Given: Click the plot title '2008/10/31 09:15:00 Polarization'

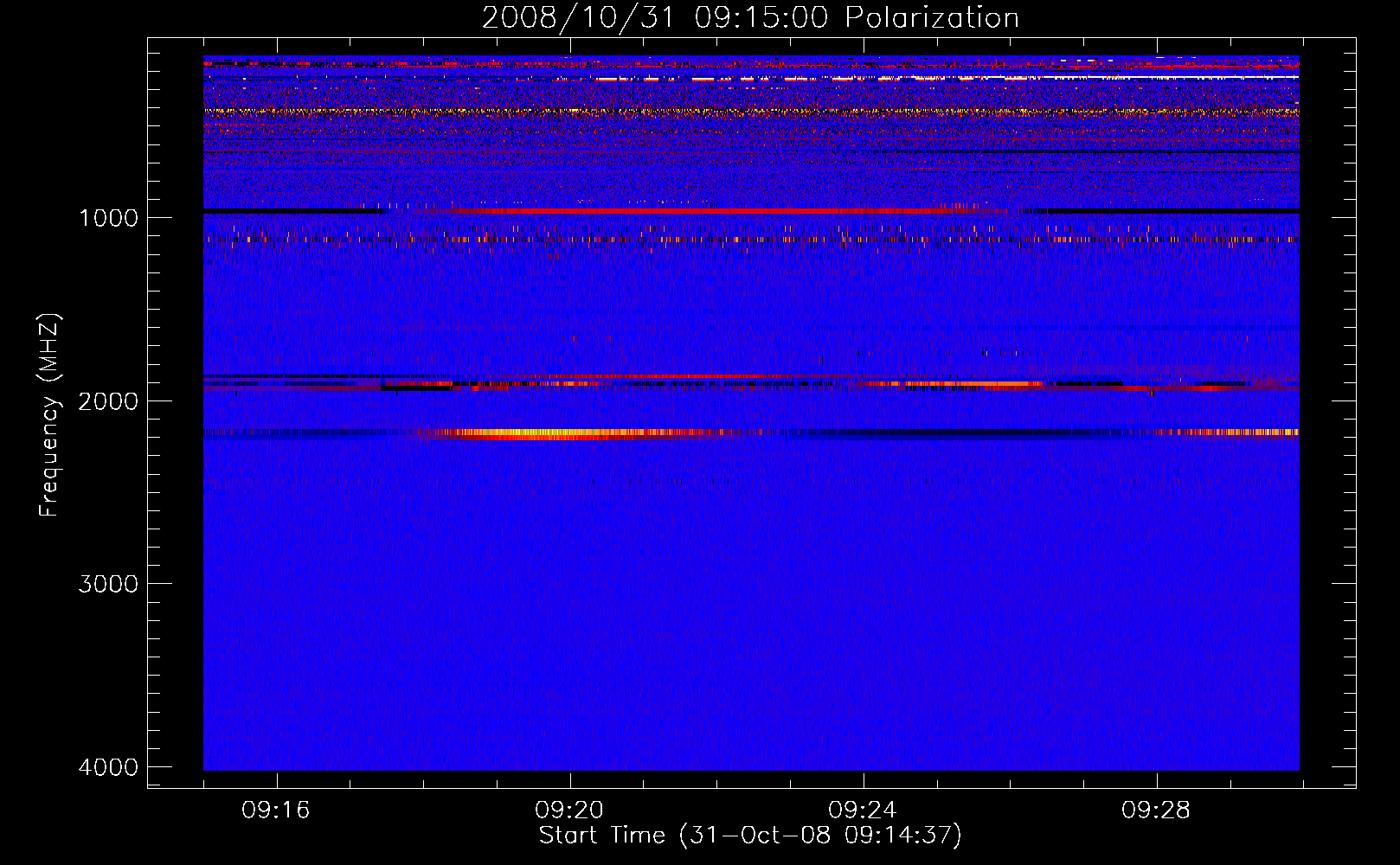Looking at the screenshot, I should [x=750, y=18].
